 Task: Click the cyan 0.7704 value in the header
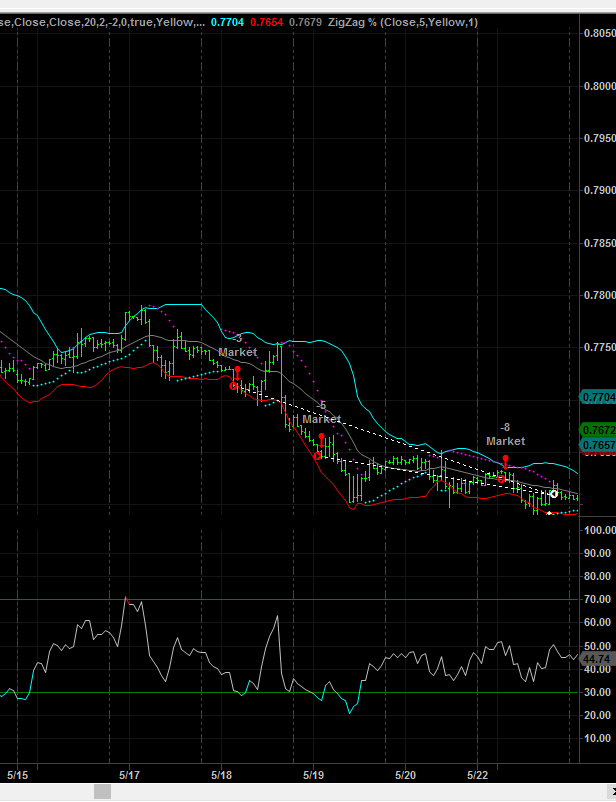(227, 22)
